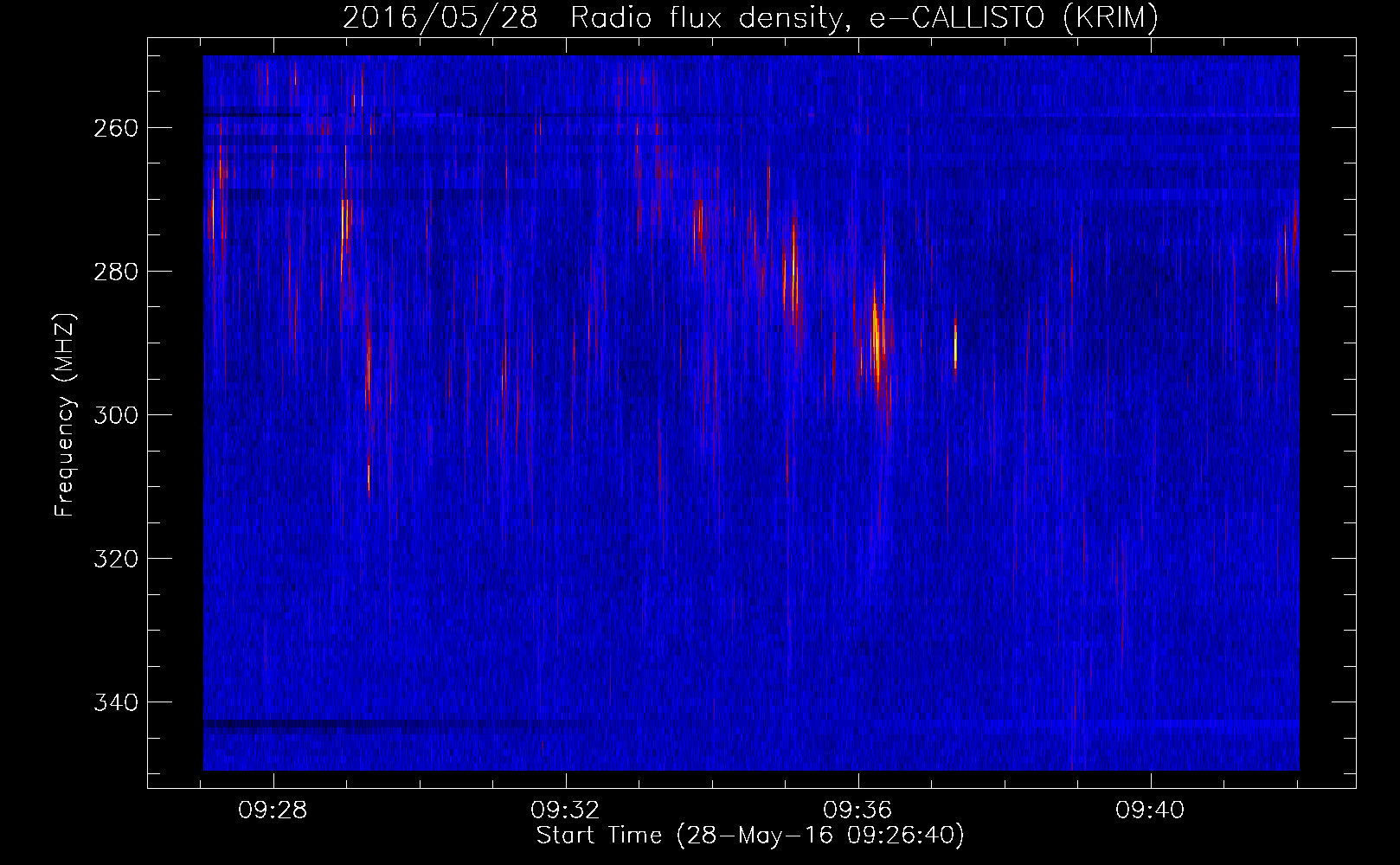The image size is (1400, 865).
Task: Click the 09:28 time tick label
Action: click(273, 811)
